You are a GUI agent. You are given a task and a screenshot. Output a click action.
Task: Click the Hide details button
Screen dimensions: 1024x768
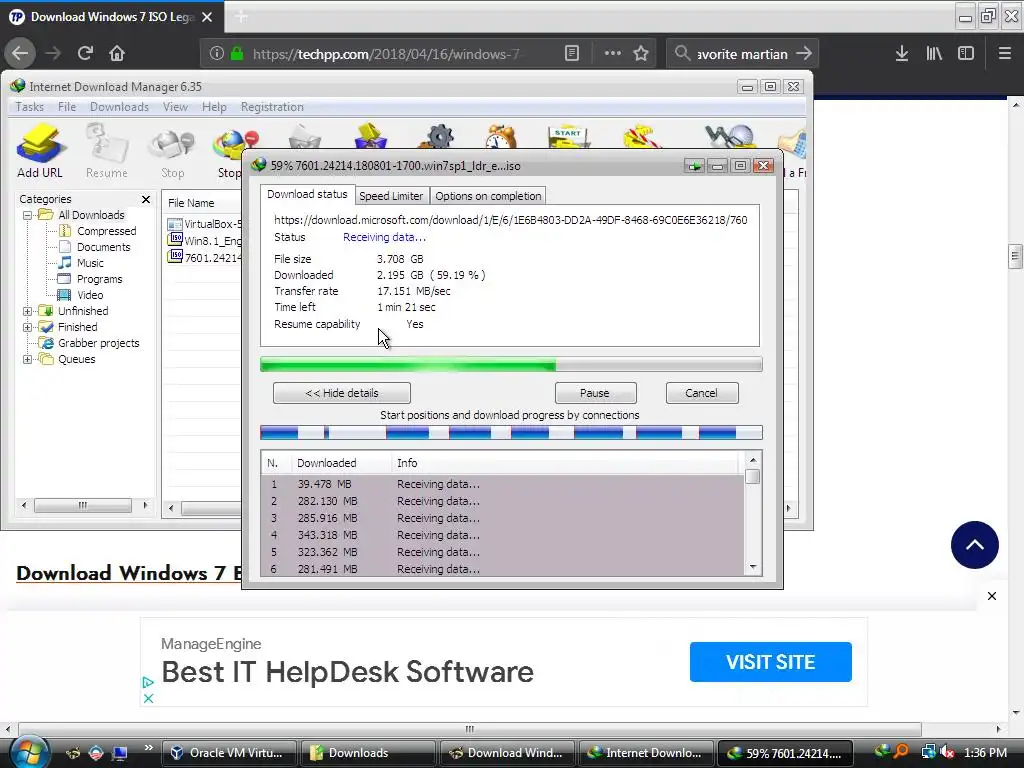[342, 393]
